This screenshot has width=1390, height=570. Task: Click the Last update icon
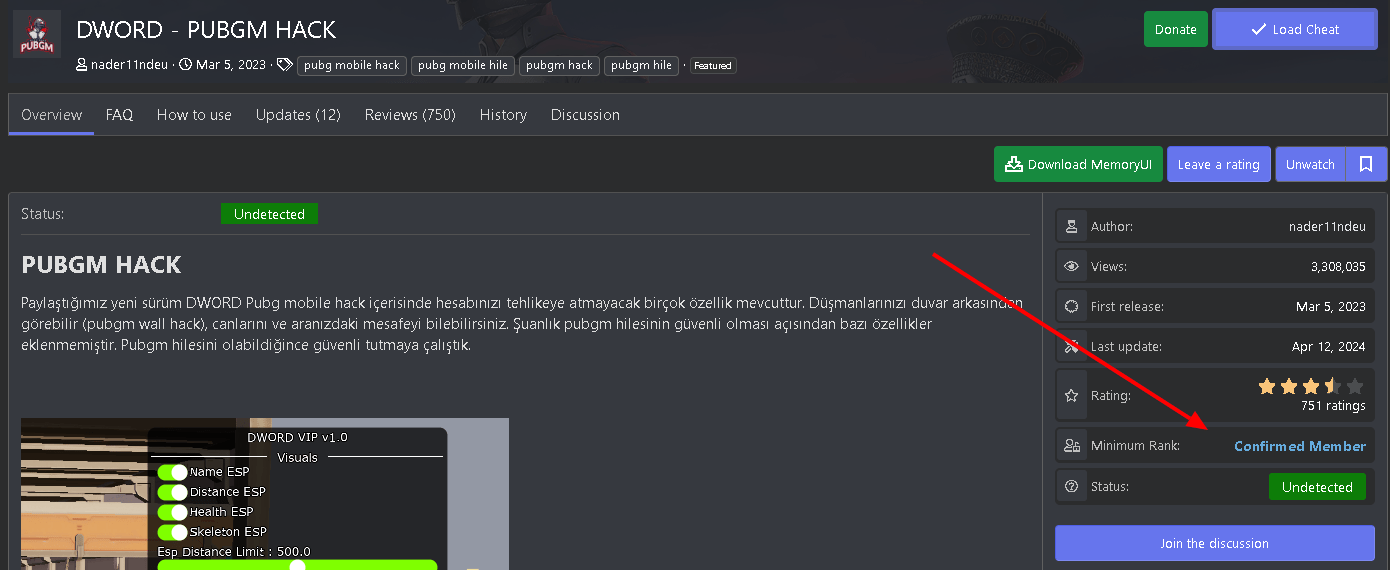click(1072, 346)
